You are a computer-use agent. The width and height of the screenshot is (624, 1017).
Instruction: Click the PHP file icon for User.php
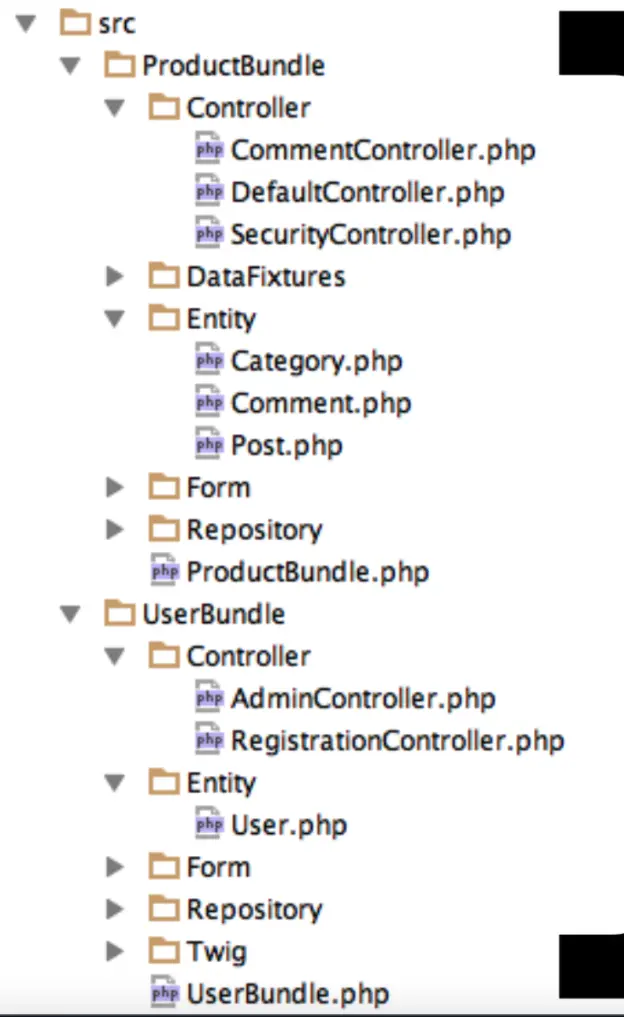pos(208,825)
